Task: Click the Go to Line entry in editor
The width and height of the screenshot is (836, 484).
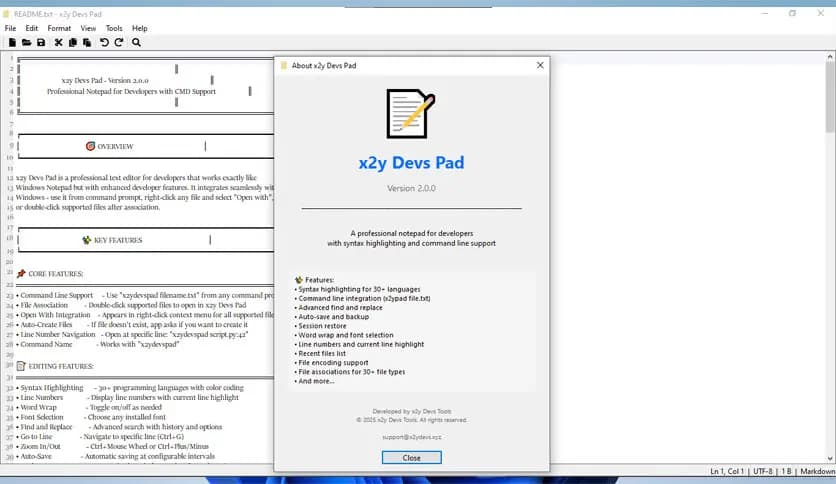Action: click(x=100, y=437)
